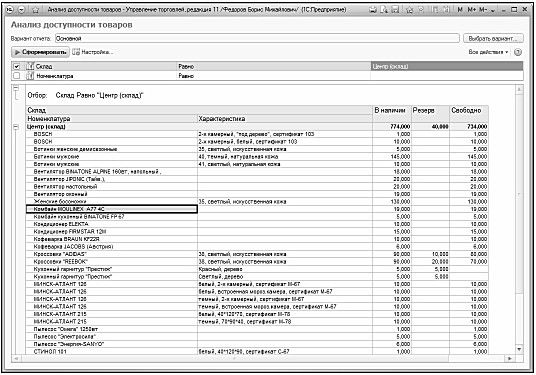Click the vertical scrollbar down arrow

[519, 349]
